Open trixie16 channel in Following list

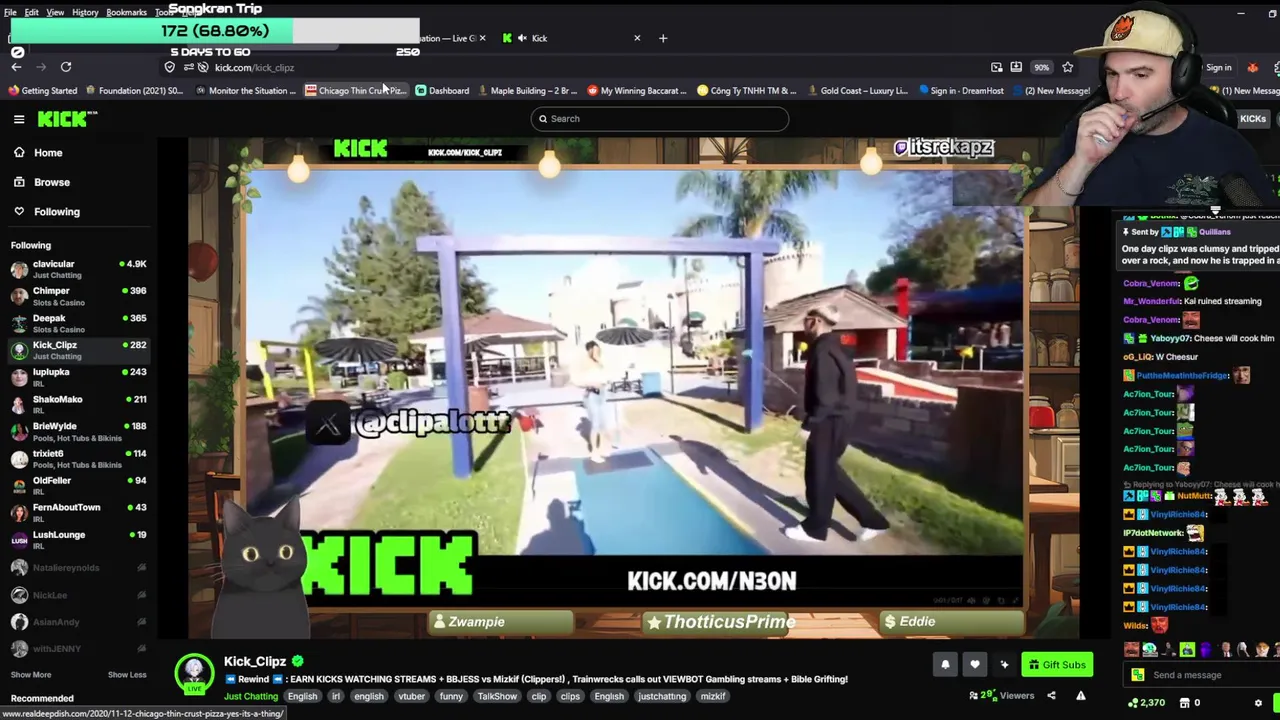point(78,458)
